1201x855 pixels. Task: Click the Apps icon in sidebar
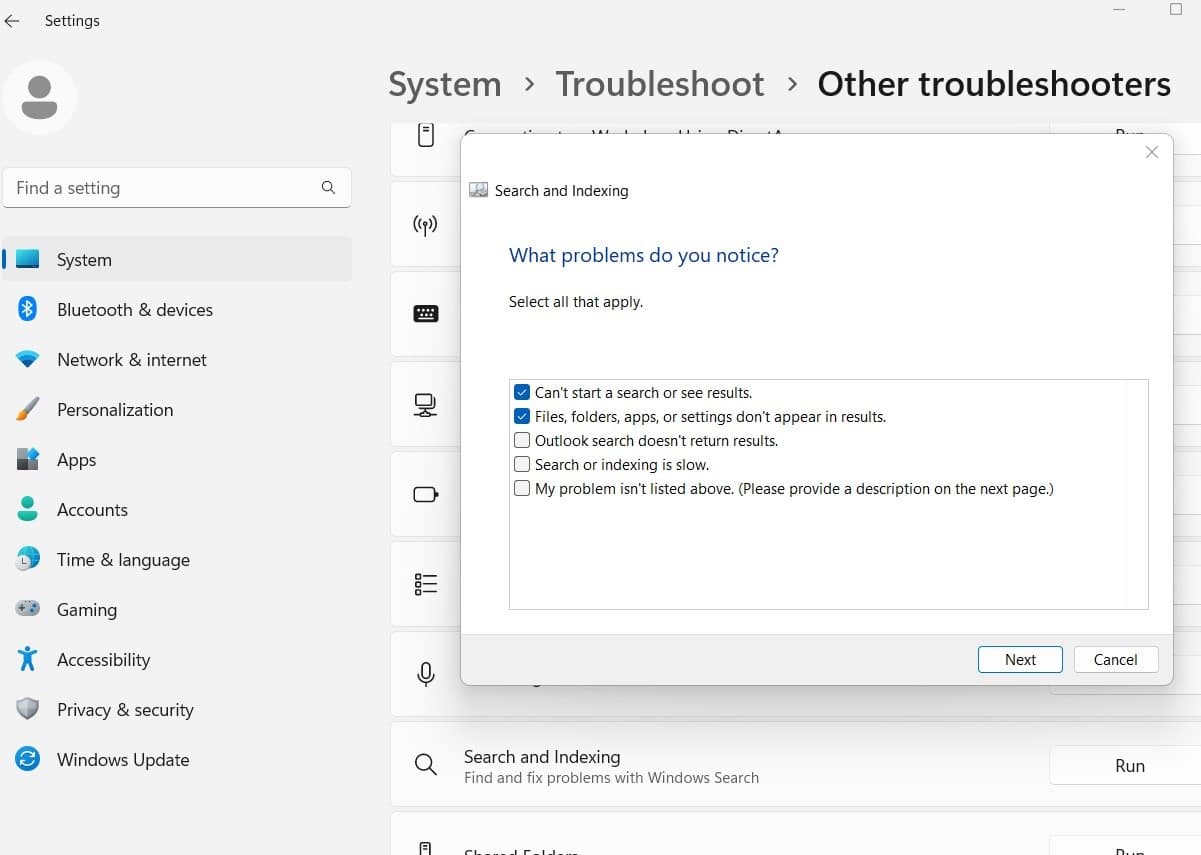pos(28,459)
